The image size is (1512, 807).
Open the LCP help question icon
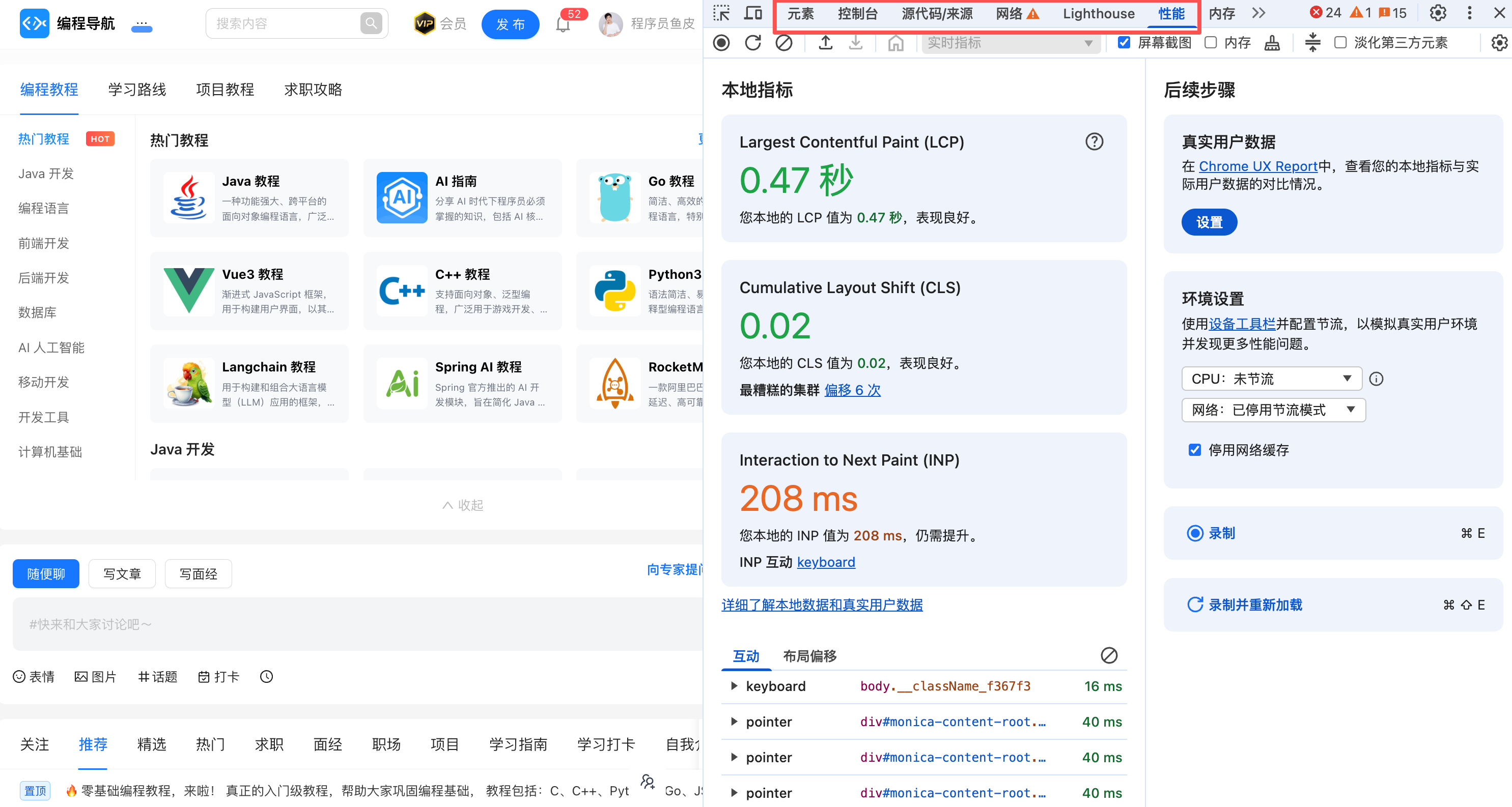1094,141
